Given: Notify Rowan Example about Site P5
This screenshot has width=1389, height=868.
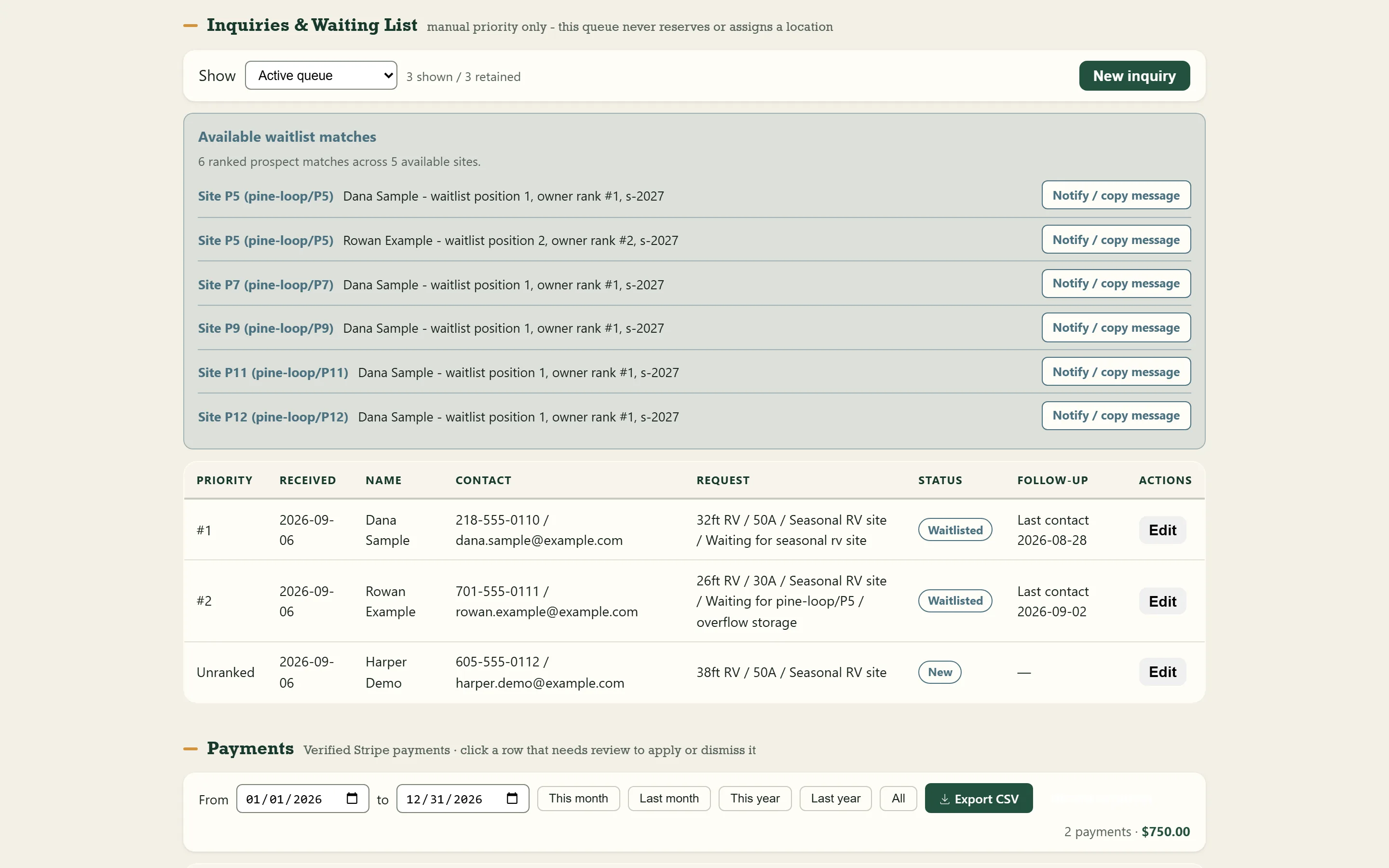Looking at the screenshot, I should pos(1116,239).
